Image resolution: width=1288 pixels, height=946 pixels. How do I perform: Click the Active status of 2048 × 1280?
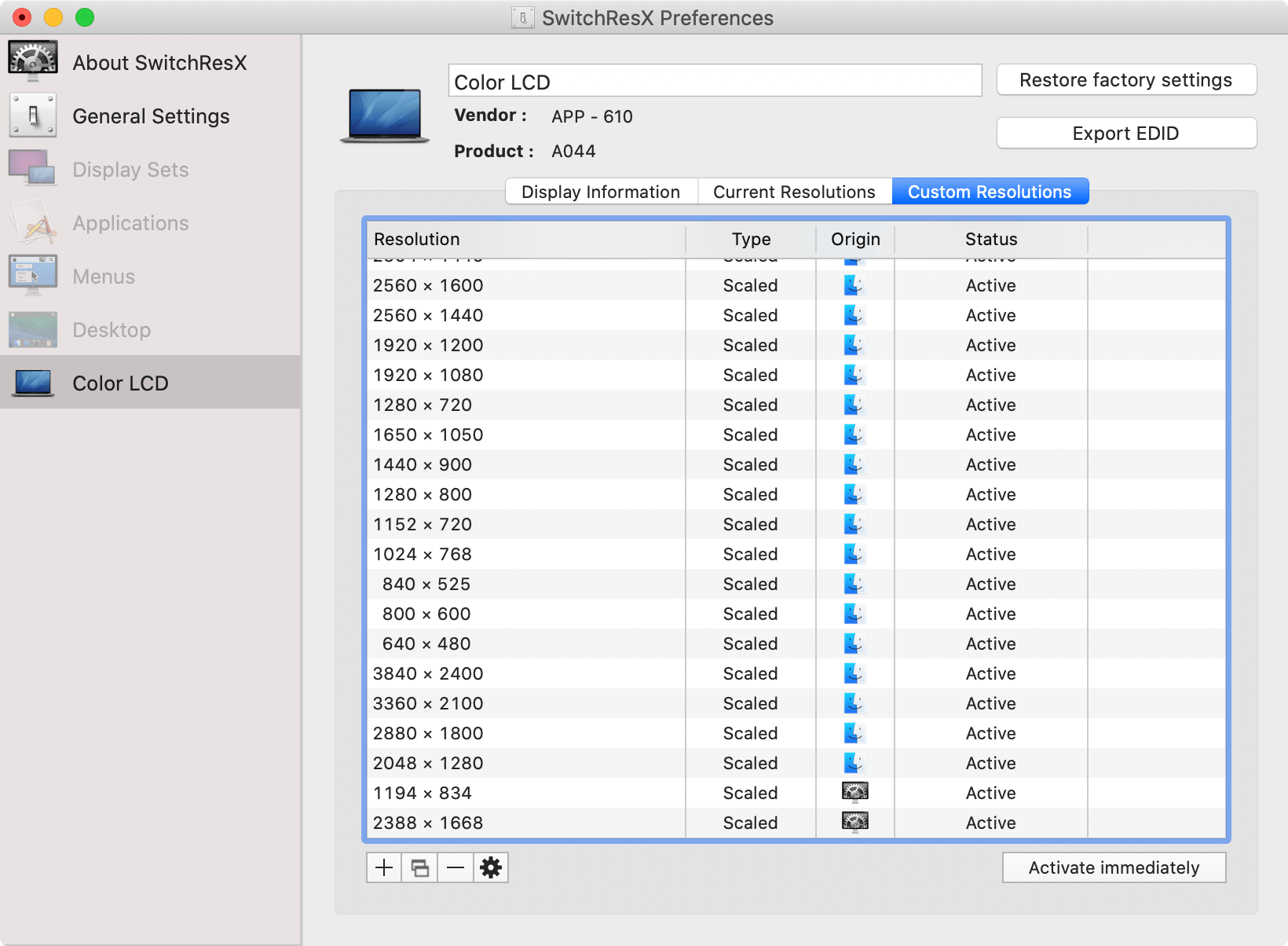coord(991,763)
